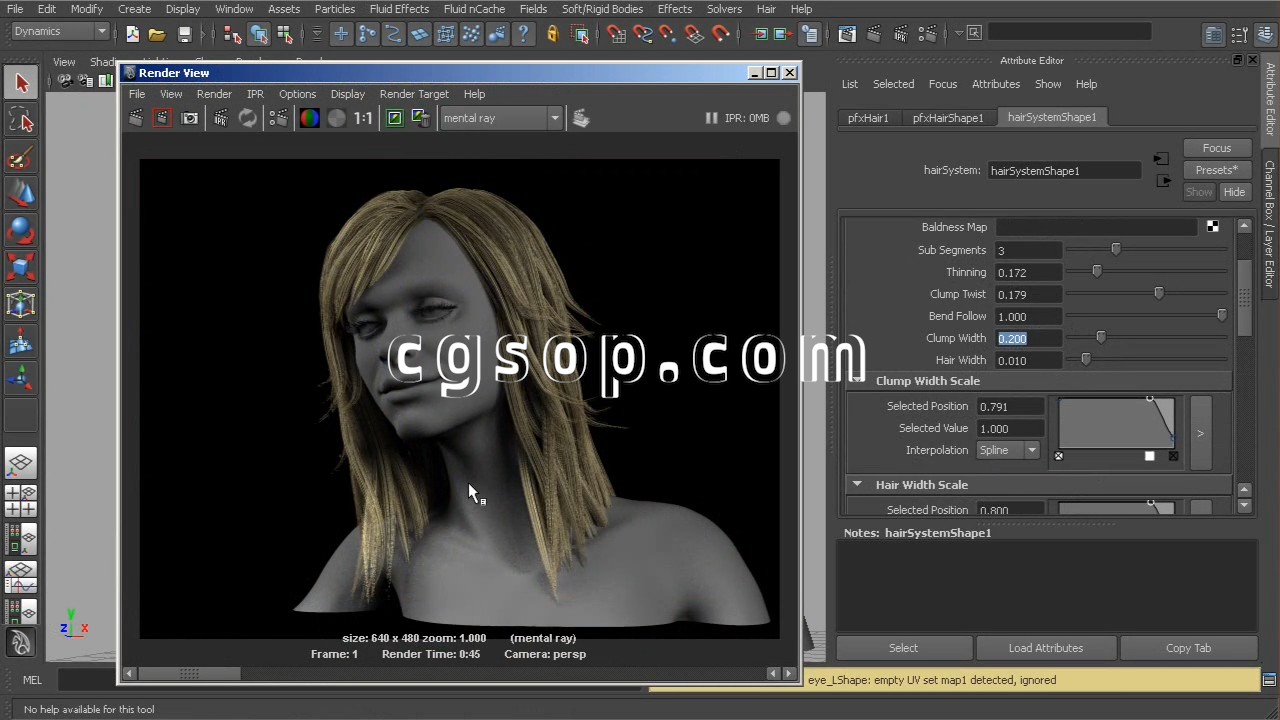Click the Save Scene floppy disk icon
Screen dimensions: 1280x720
184,34
